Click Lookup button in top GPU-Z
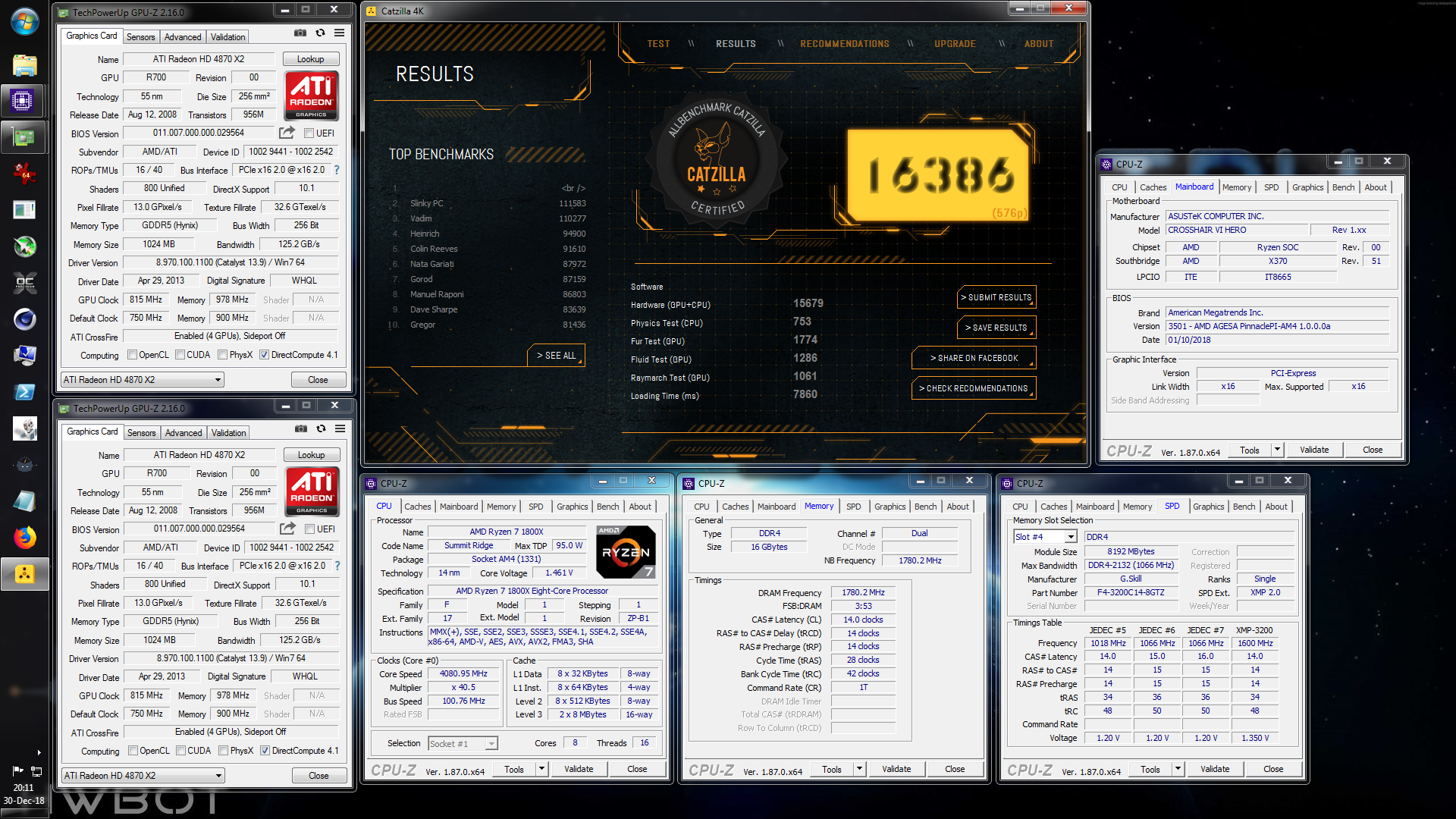1456x819 pixels. (310, 59)
